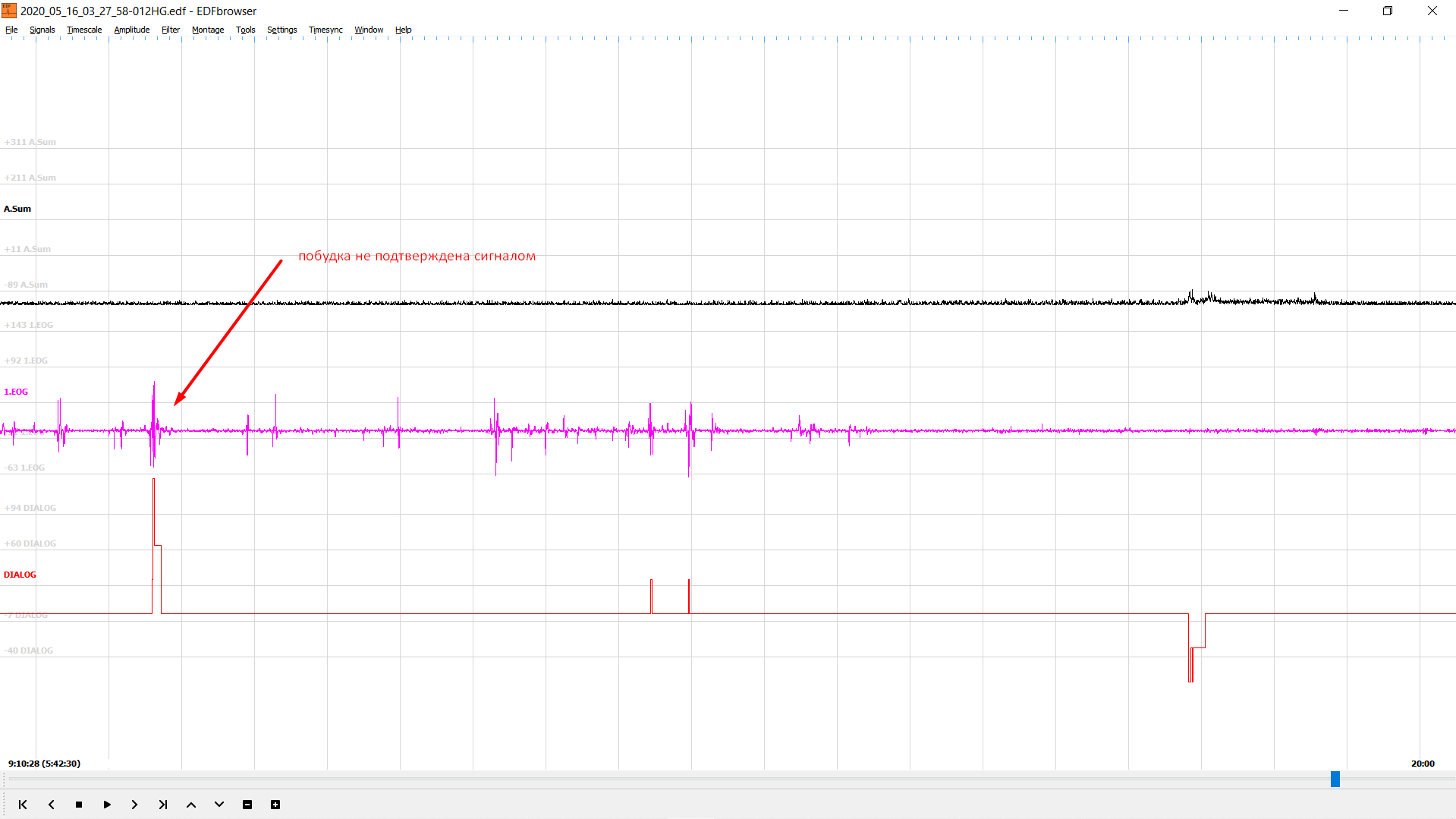Click the blue file position slider handle

1335,780
